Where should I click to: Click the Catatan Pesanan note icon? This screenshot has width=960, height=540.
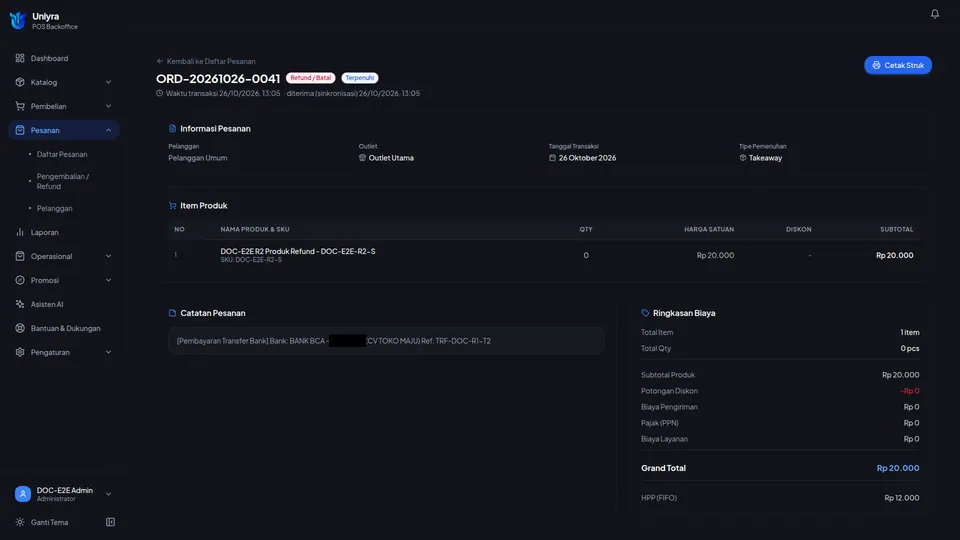(172, 313)
